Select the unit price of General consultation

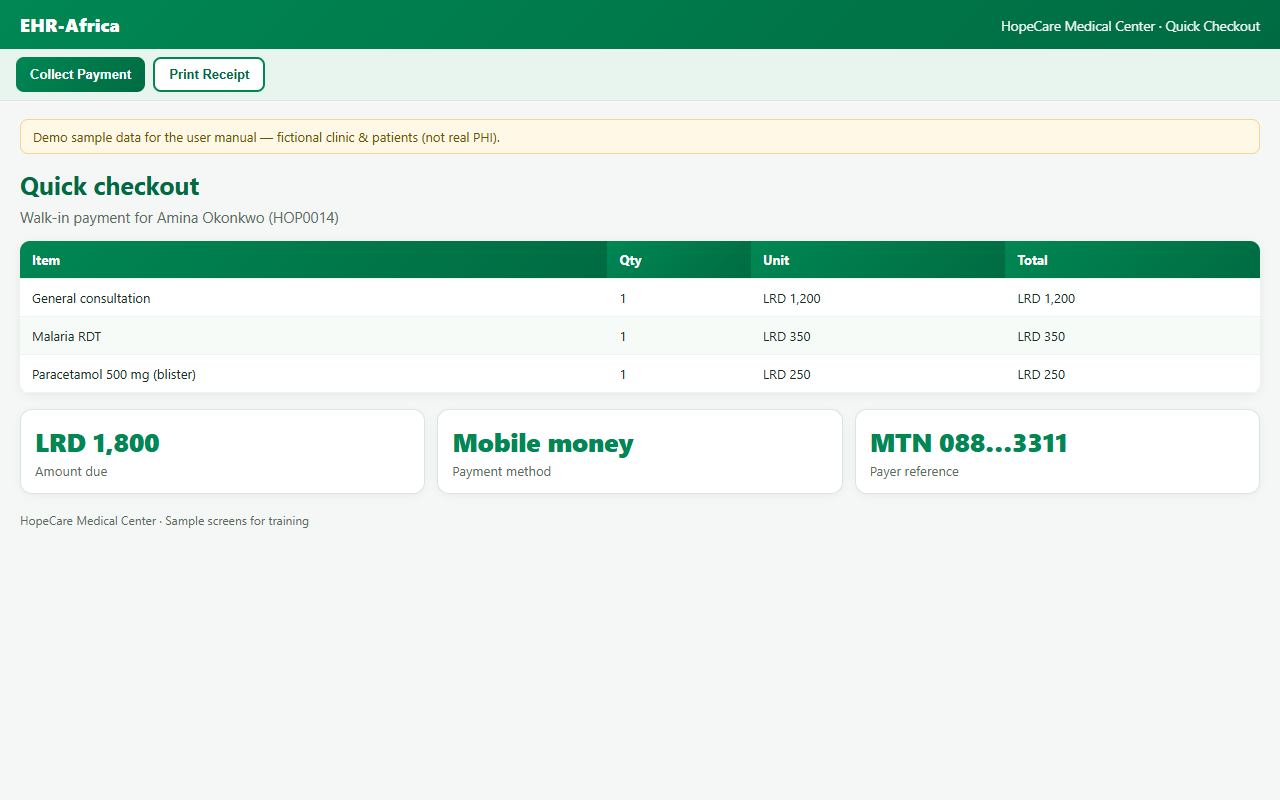(792, 298)
